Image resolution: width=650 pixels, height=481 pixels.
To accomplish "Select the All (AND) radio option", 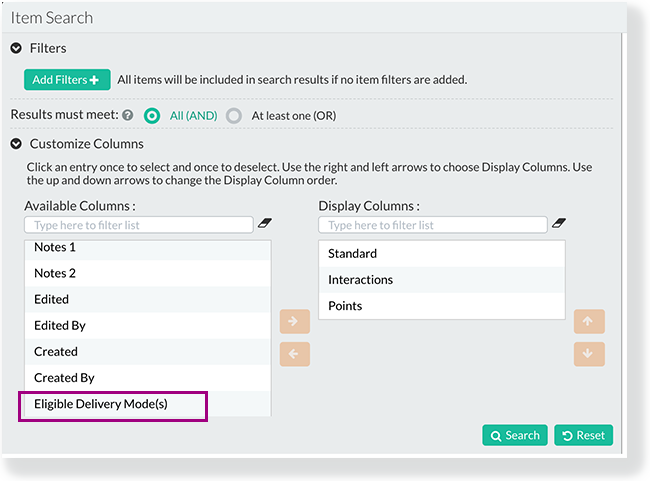I will [152, 116].
